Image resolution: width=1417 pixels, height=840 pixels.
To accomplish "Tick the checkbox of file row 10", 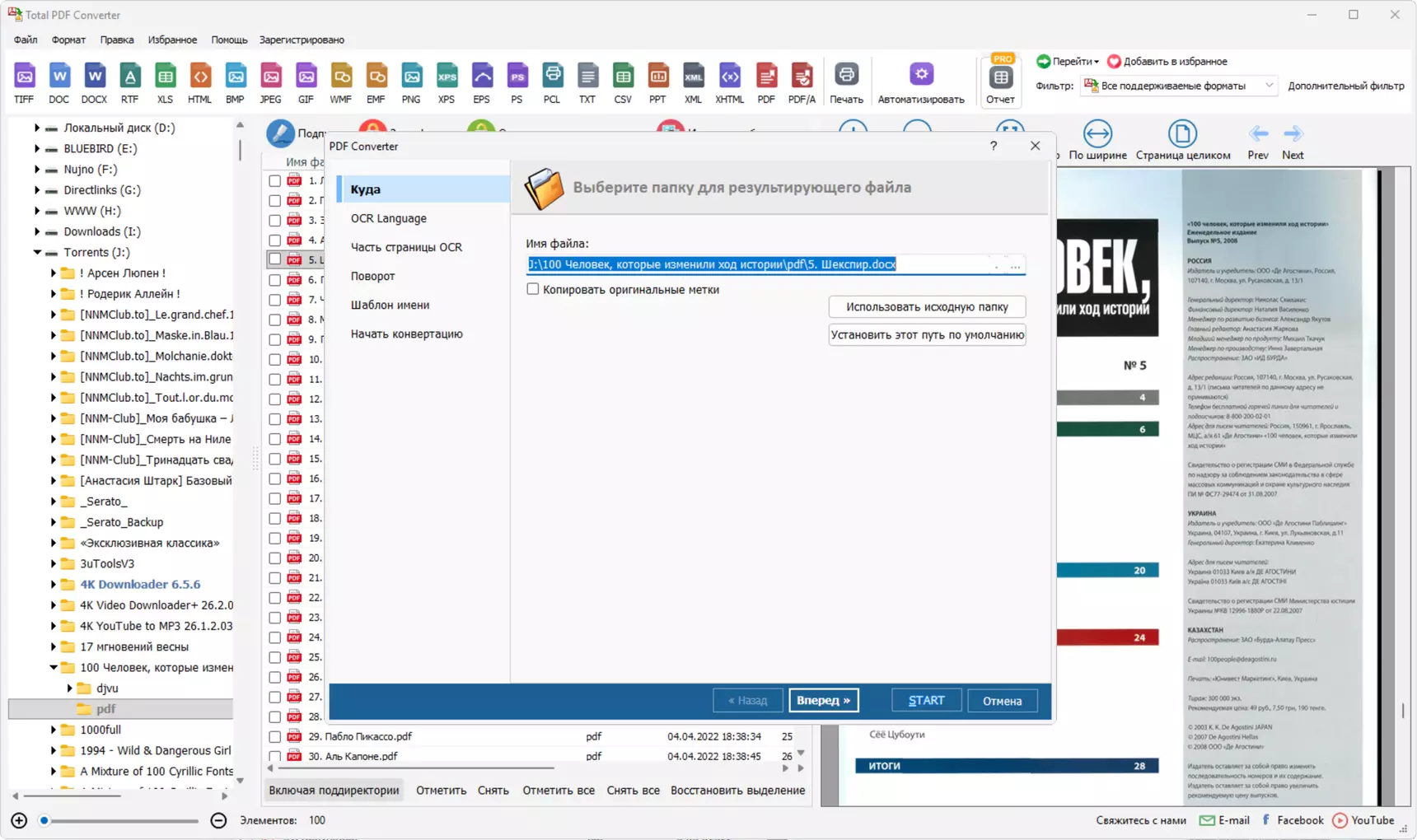I will pos(275,359).
